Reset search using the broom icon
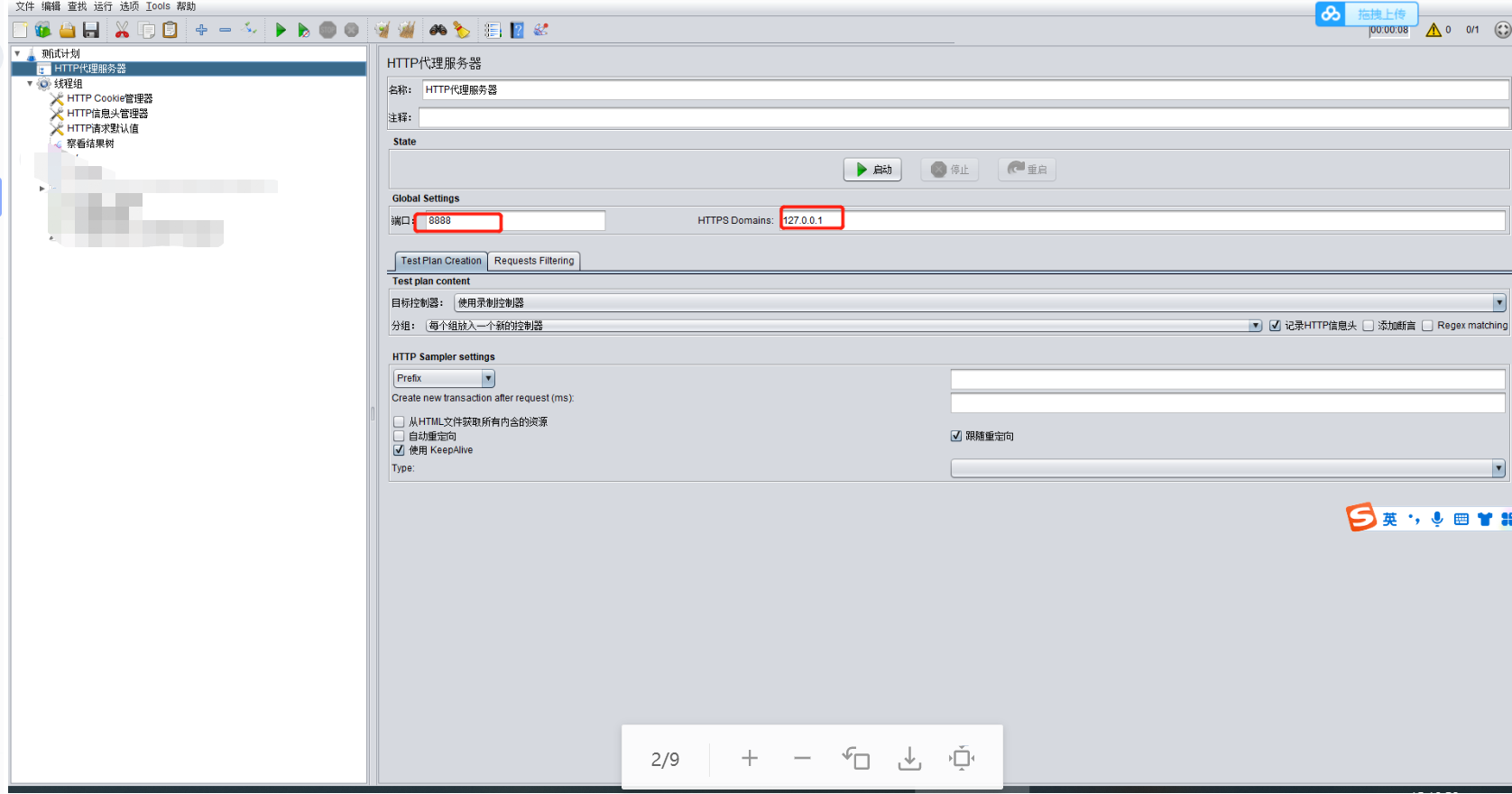This screenshot has width=1512, height=794. (x=462, y=31)
